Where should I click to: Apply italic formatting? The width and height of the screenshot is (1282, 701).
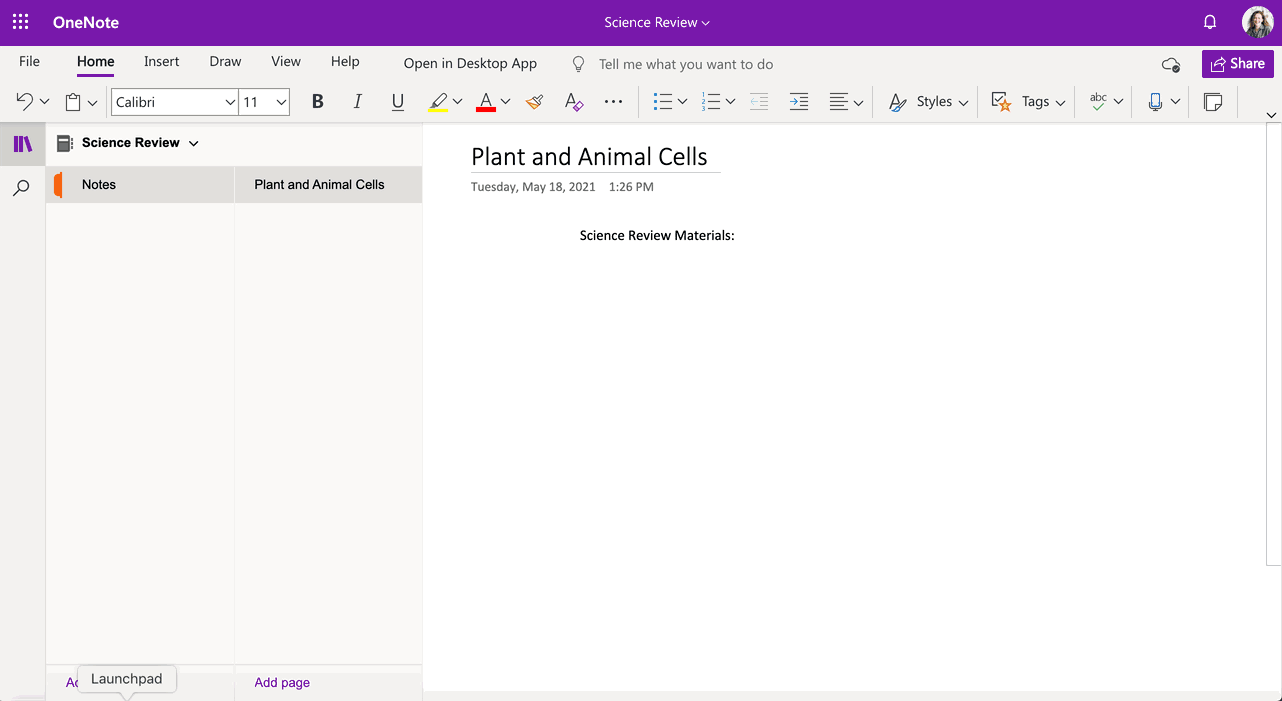point(357,101)
